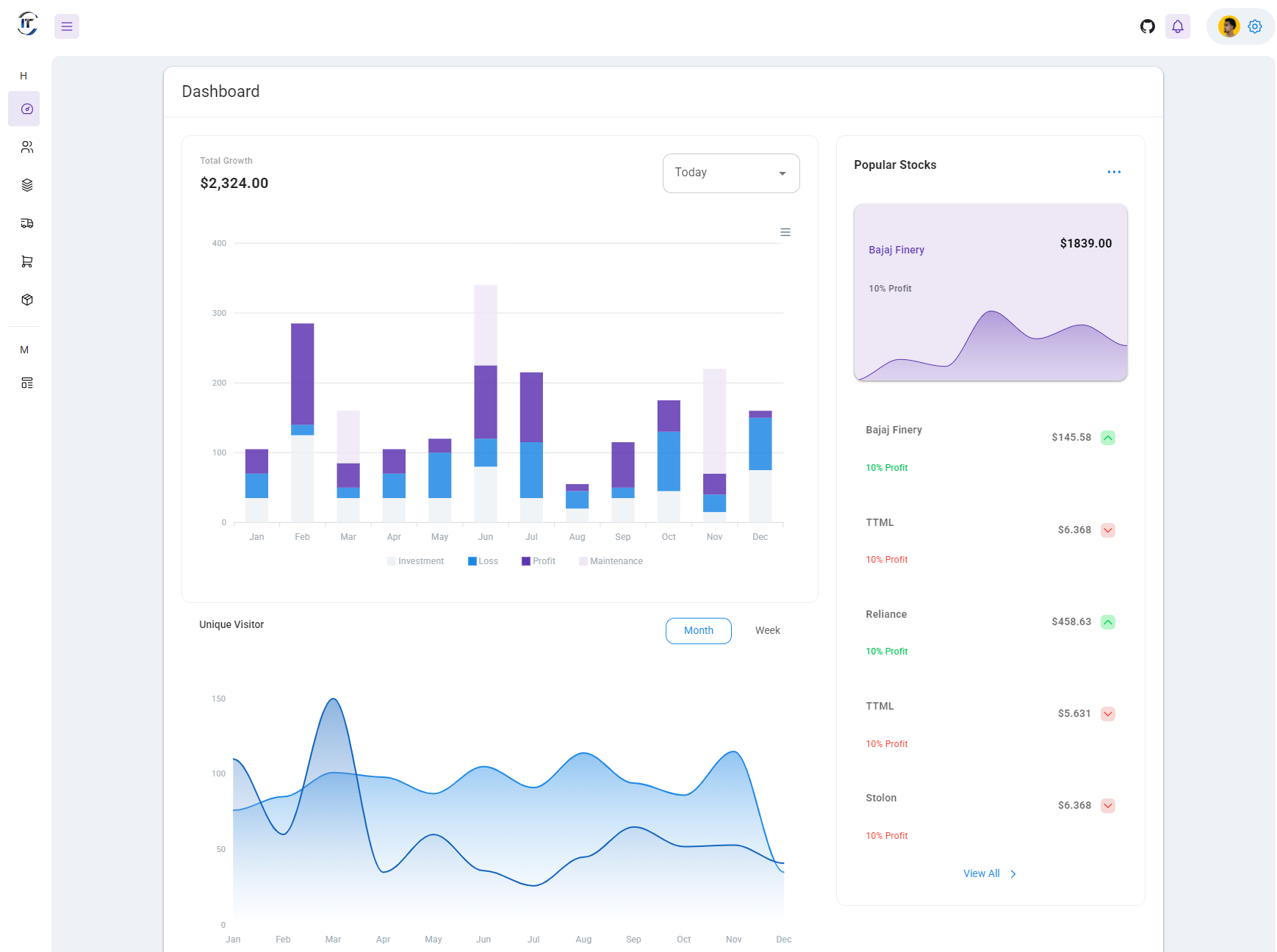Select the Month visitor view

699,631
